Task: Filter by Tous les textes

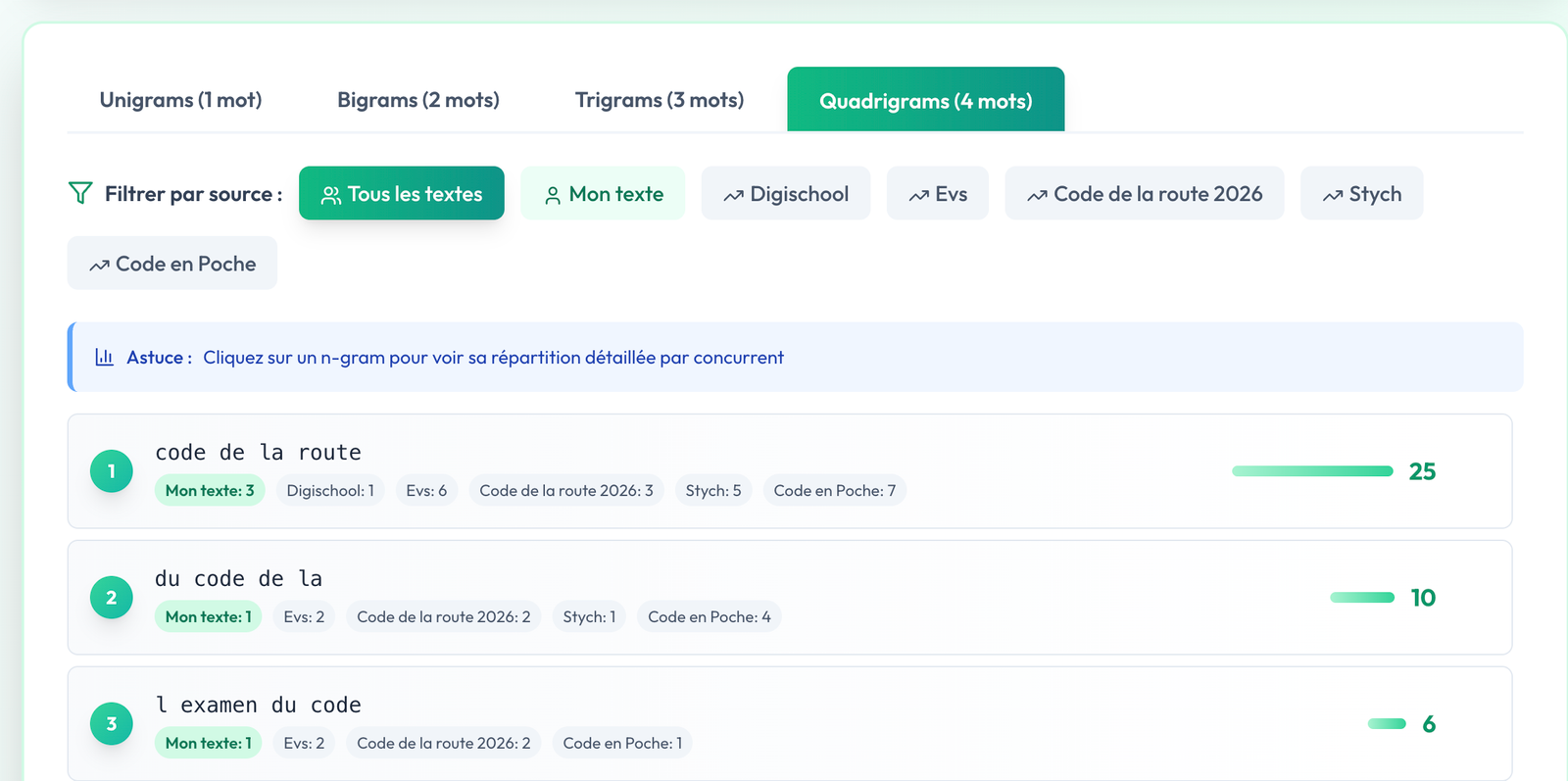Action: [402, 193]
